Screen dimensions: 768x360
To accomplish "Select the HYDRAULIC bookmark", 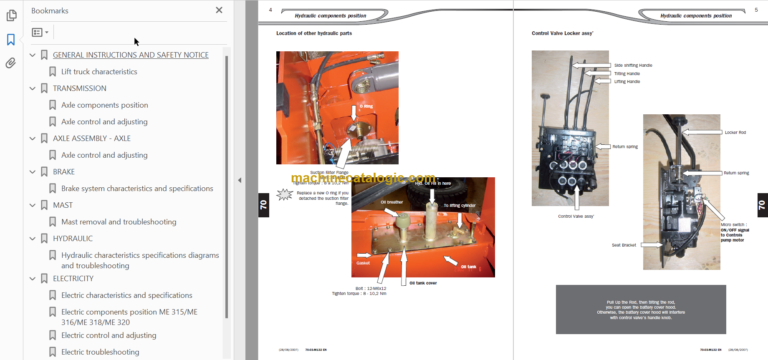I will pos(72,239).
